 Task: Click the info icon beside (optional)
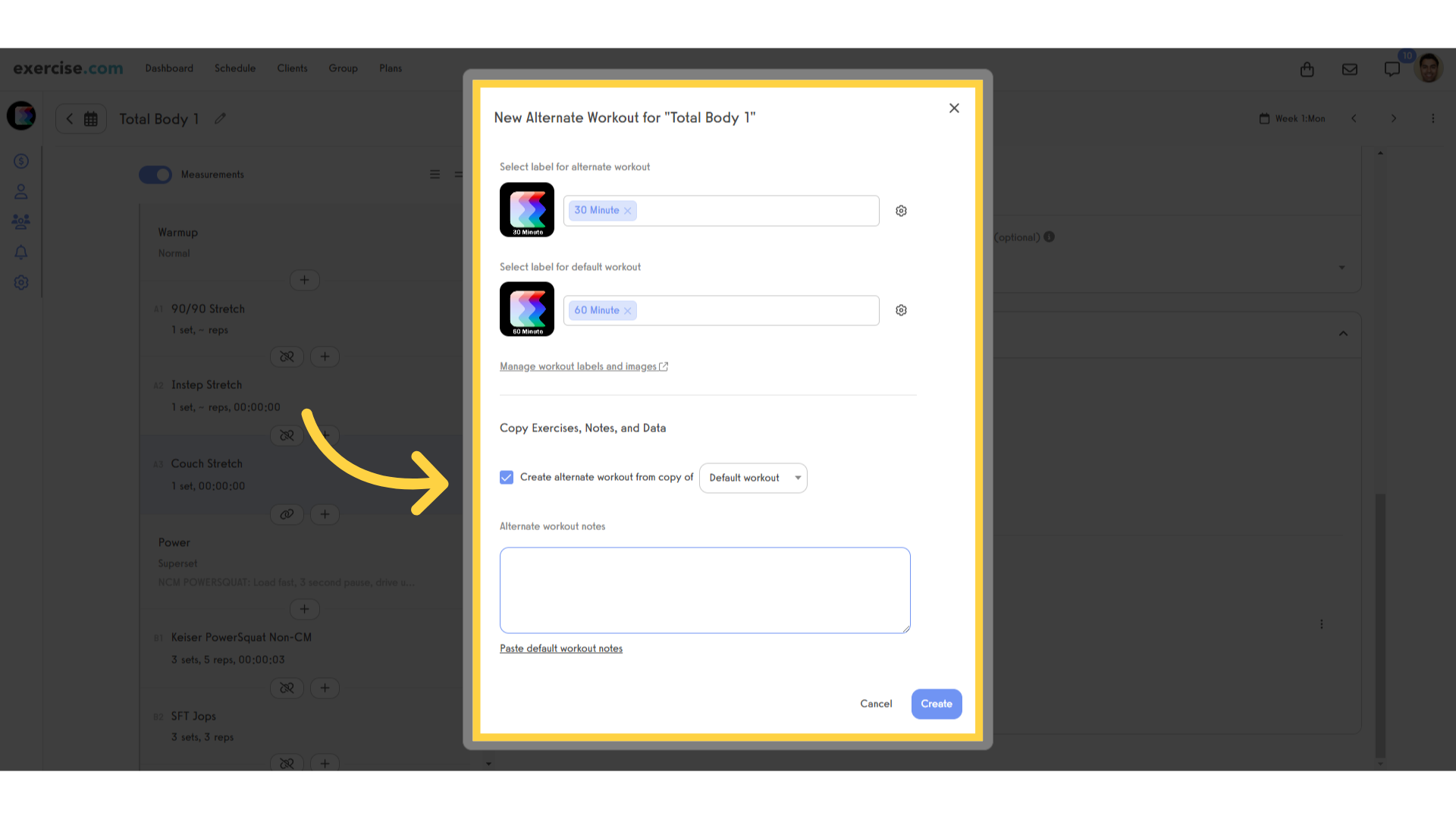1049,237
